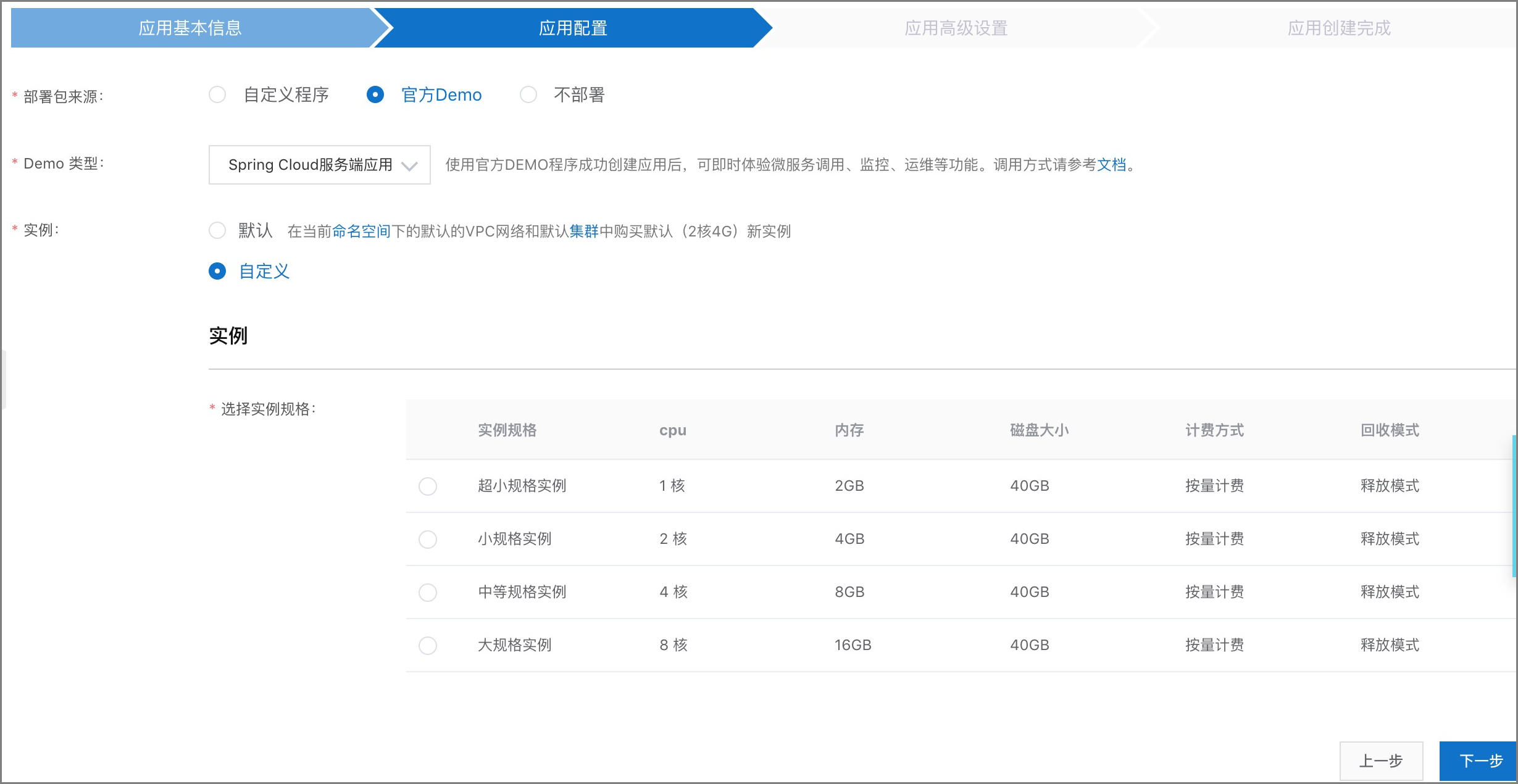Click the 部署包来源 label
The image size is (1518, 784).
pyautogui.click(x=63, y=97)
